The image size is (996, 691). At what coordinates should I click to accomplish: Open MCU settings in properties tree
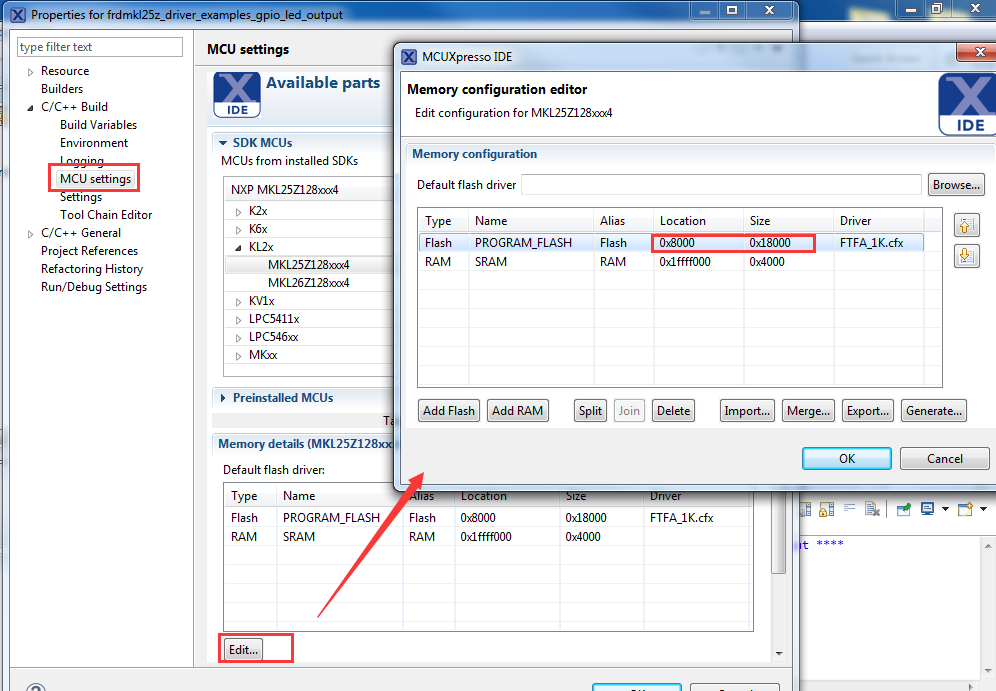95,178
